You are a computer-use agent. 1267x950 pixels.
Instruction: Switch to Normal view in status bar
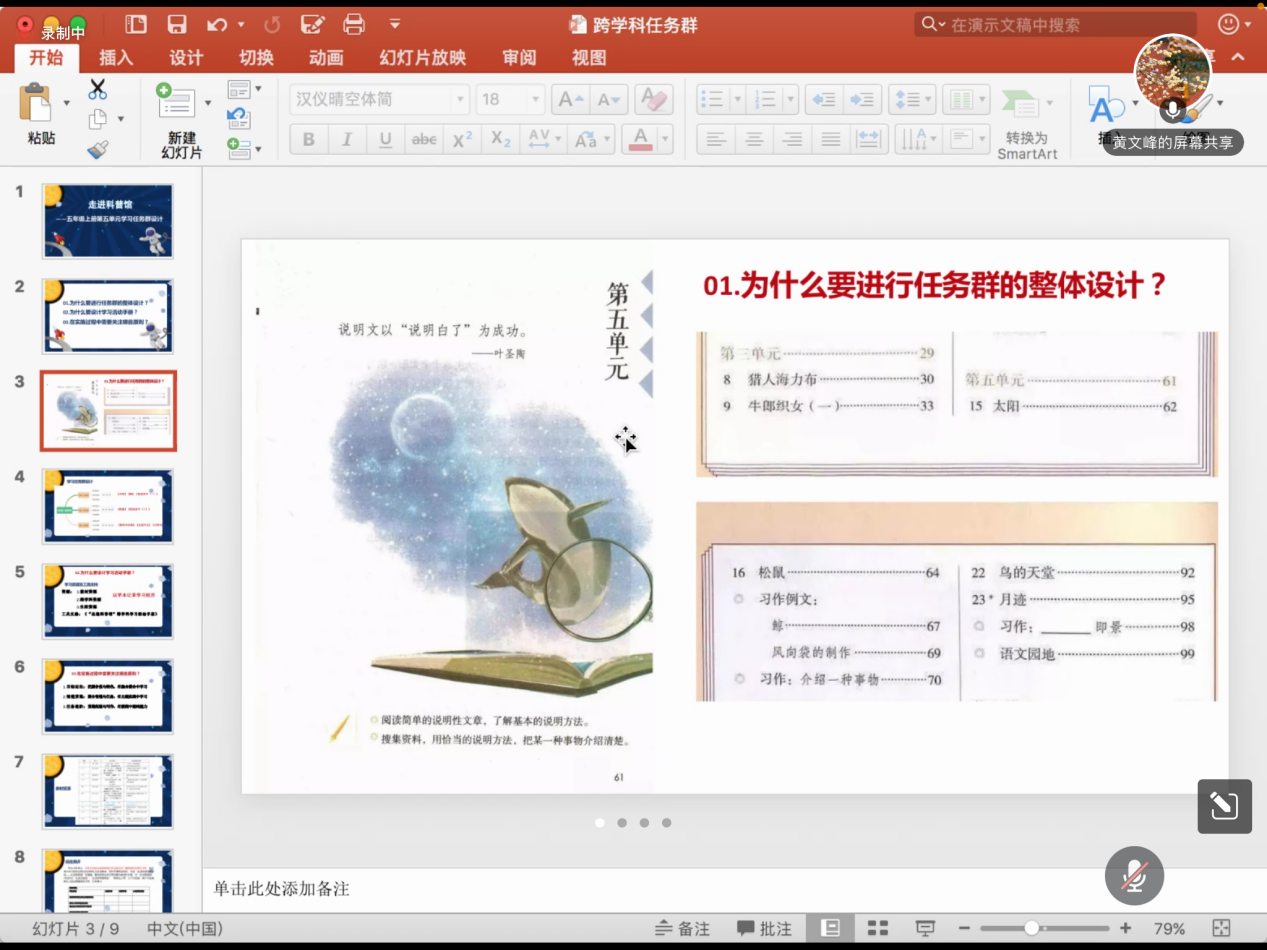coord(830,928)
